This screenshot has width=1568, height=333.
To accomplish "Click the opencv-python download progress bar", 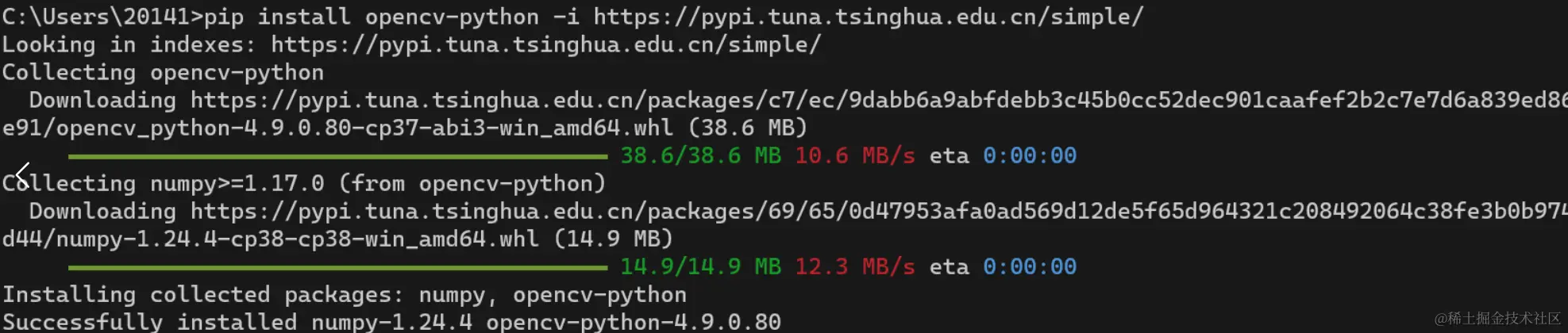I will point(337,156).
